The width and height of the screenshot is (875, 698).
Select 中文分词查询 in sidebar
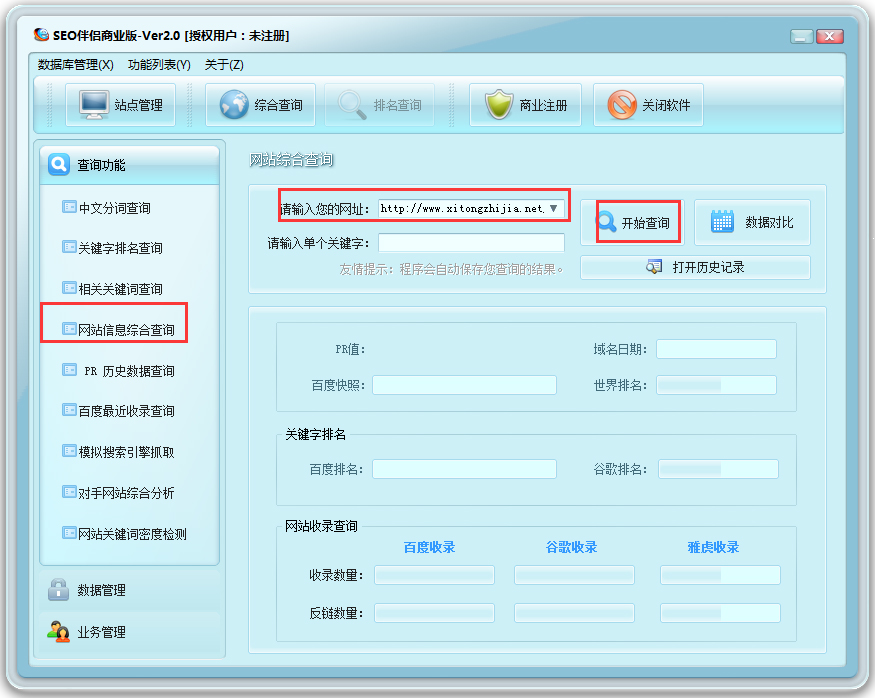pyautogui.click(x=114, y=208)
